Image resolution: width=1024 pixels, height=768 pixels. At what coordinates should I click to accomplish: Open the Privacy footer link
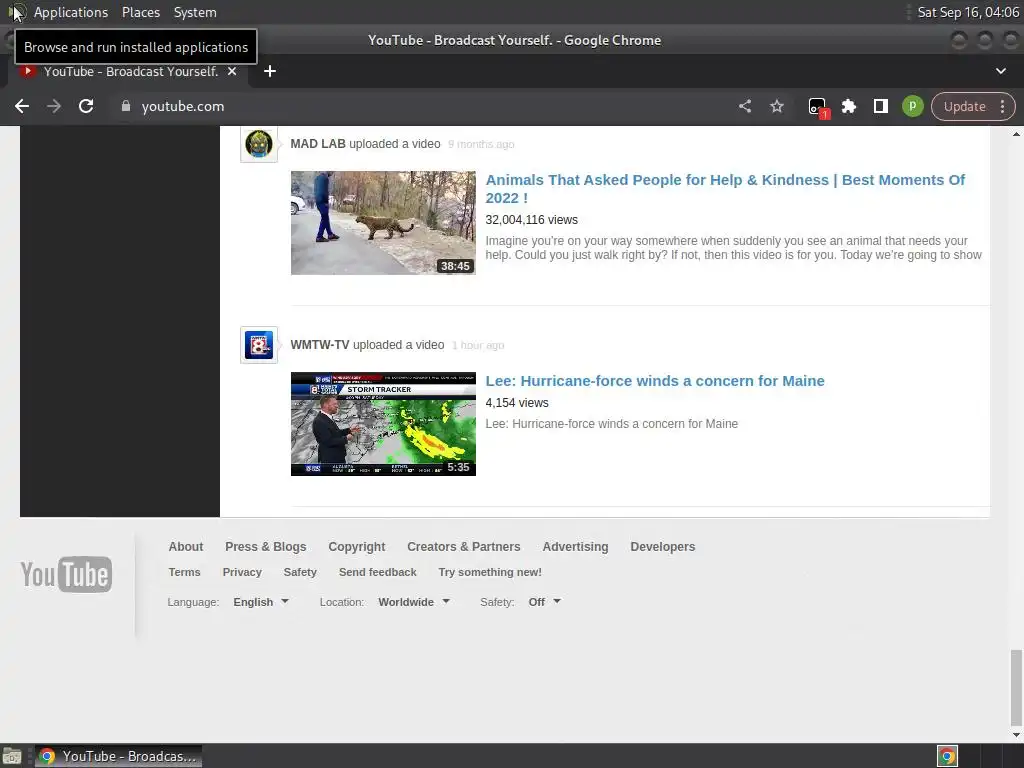click(242, 572)
